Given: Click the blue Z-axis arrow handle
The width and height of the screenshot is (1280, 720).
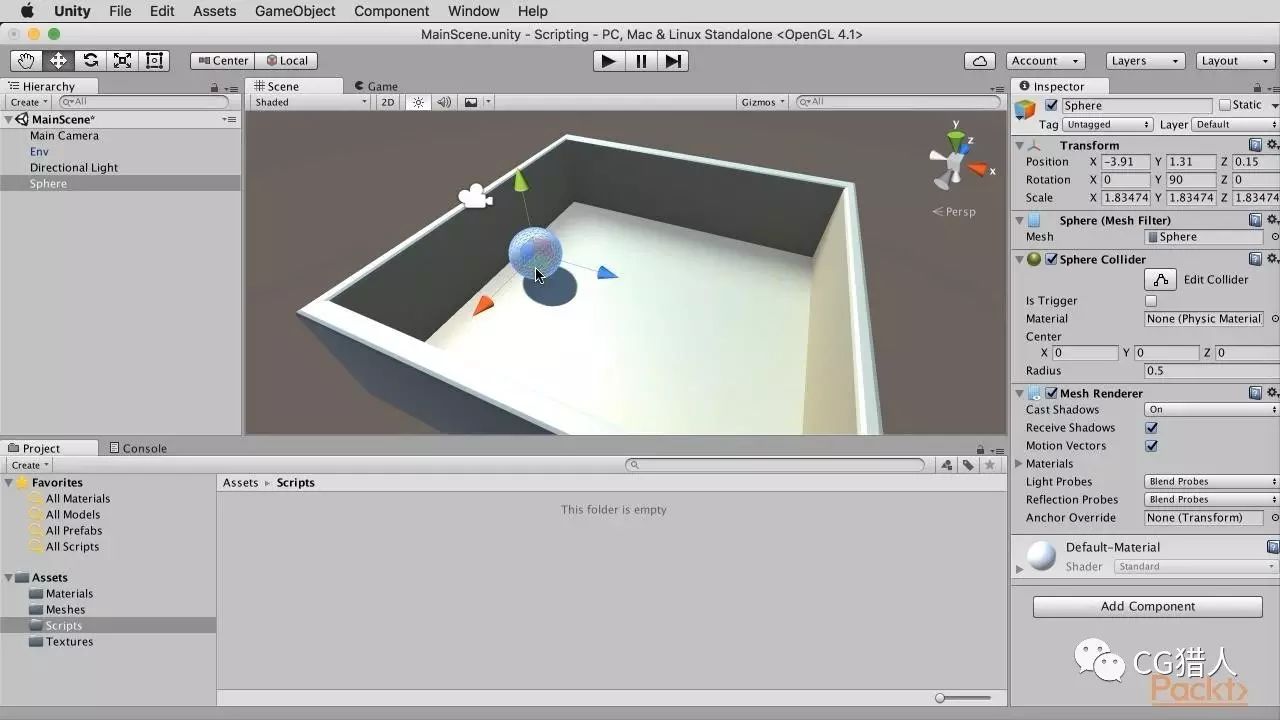Looking at the screenshot, I should [x=607, y=272].
